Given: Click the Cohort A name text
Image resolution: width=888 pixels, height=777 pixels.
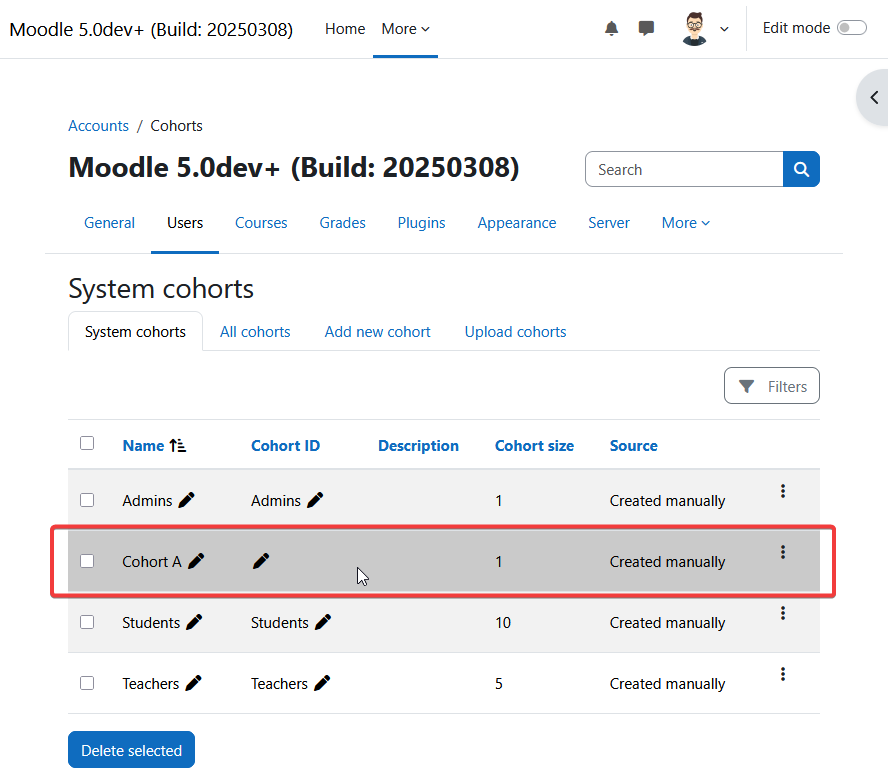Looking at the screenshot, I should [x=152, y=562].
